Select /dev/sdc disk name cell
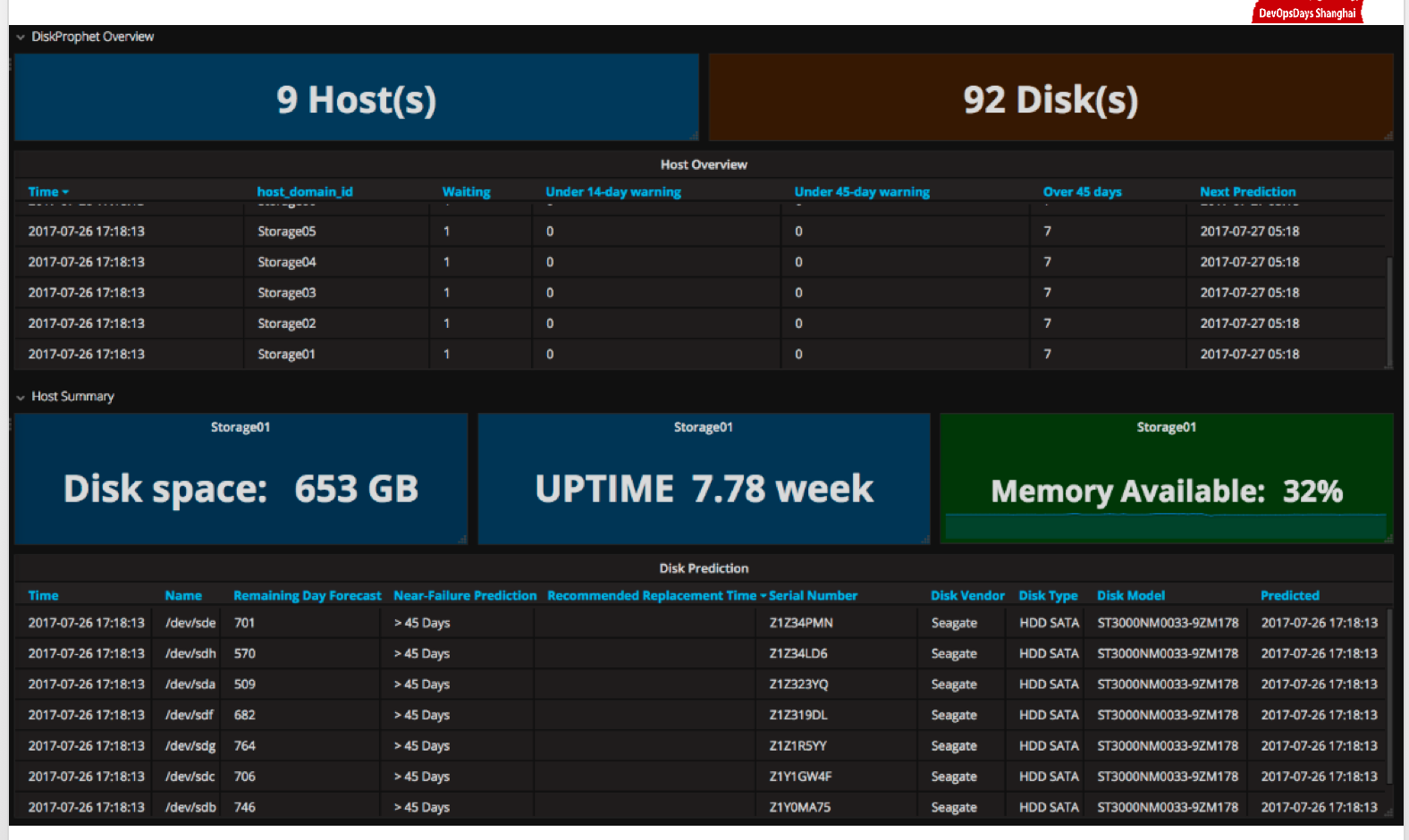This screenshot has width=1409, height=840. coord(190,777)
